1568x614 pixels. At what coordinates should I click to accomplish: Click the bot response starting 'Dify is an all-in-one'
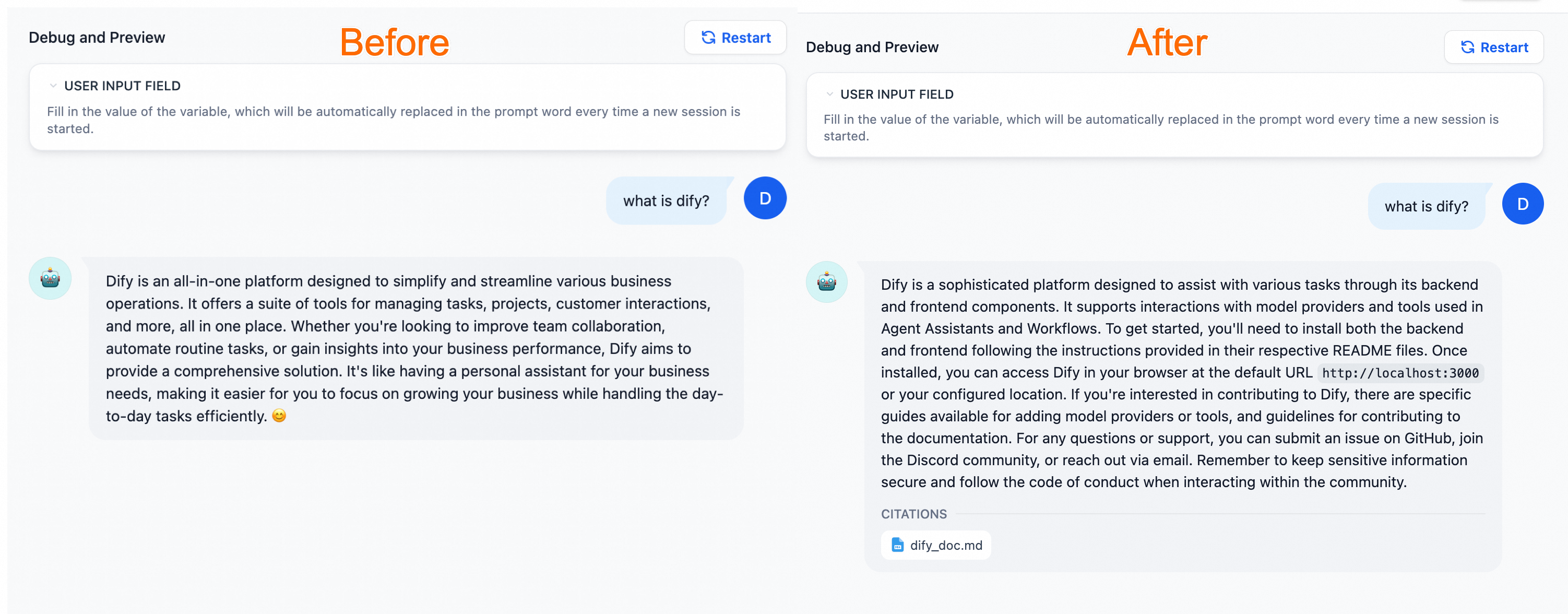[417, 348]
